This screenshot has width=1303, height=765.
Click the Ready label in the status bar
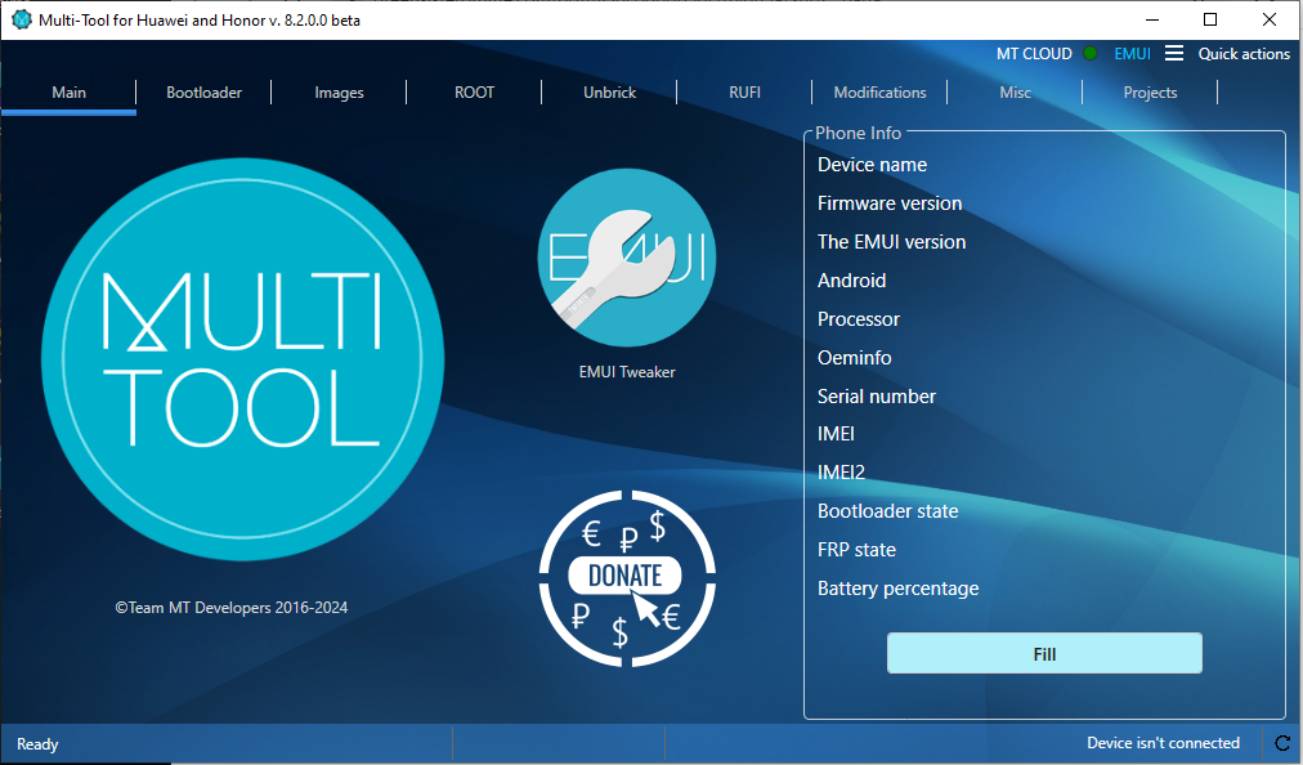pos(38,743)
